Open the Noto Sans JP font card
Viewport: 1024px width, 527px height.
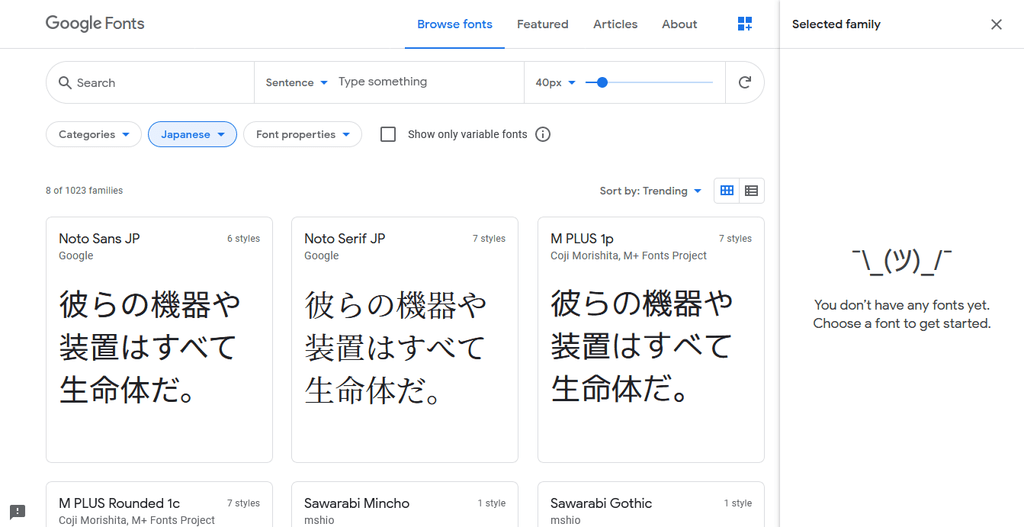pos(159,340)
